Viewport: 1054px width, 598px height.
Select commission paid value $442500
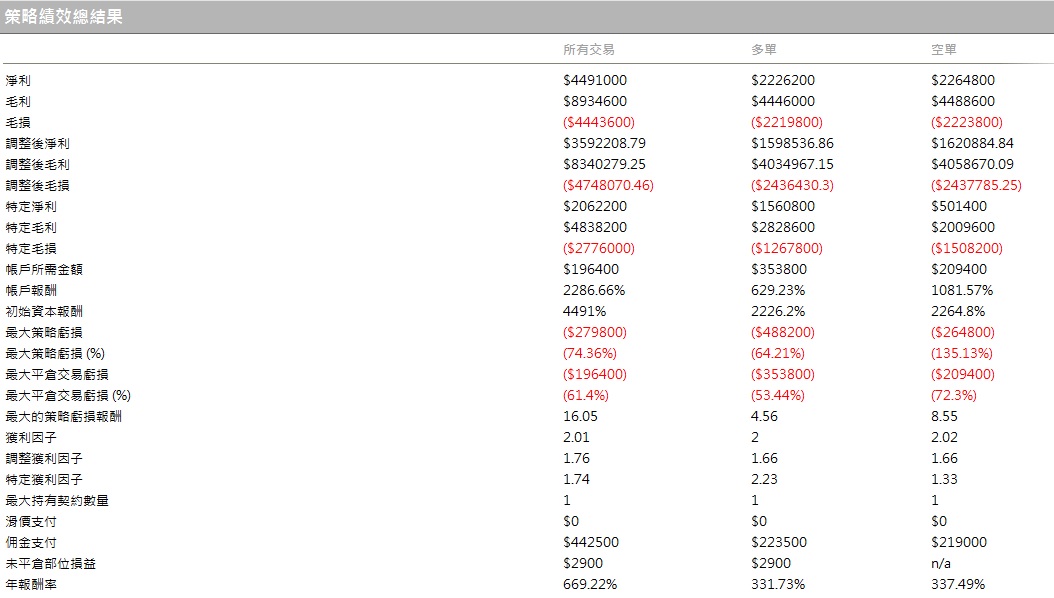(591, 543)
